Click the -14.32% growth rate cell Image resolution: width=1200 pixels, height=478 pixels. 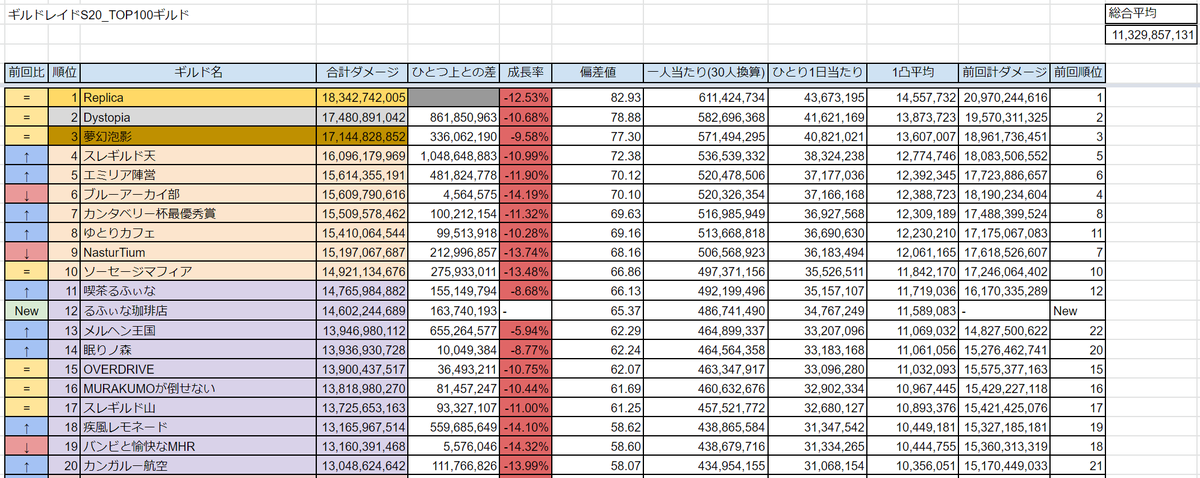526,445
